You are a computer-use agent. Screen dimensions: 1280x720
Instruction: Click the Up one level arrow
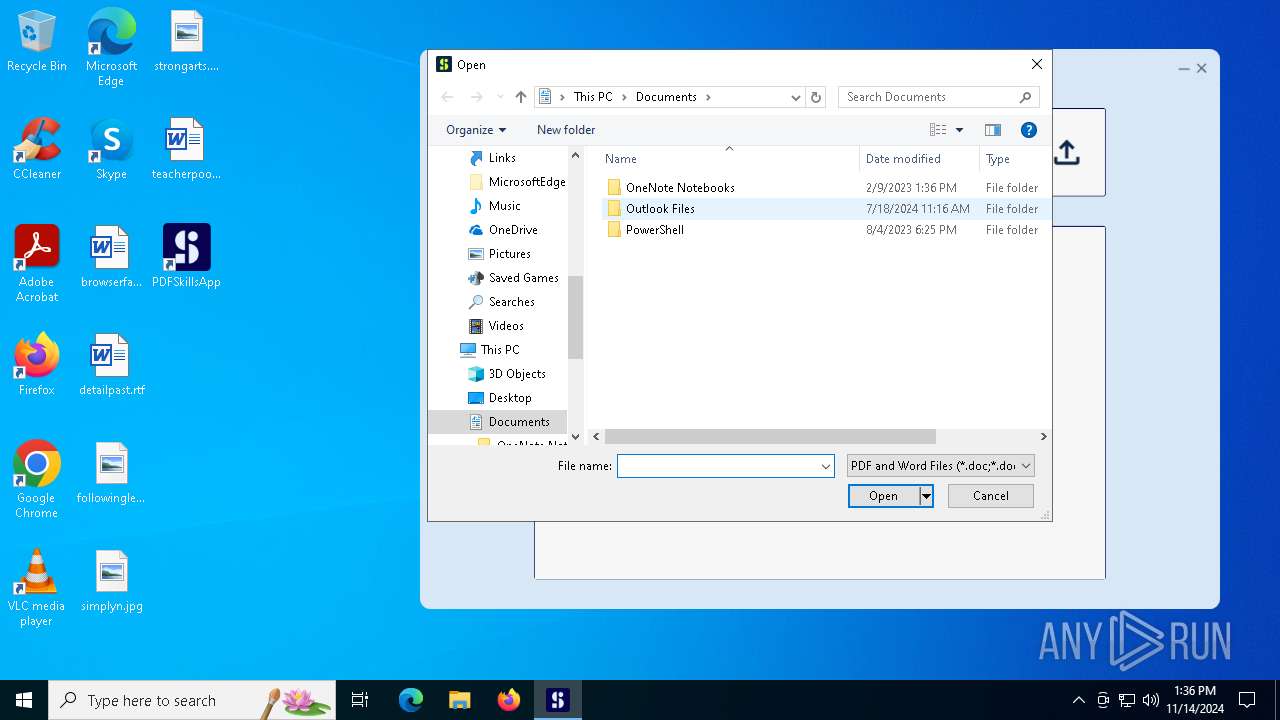click(x=521, y=97)
